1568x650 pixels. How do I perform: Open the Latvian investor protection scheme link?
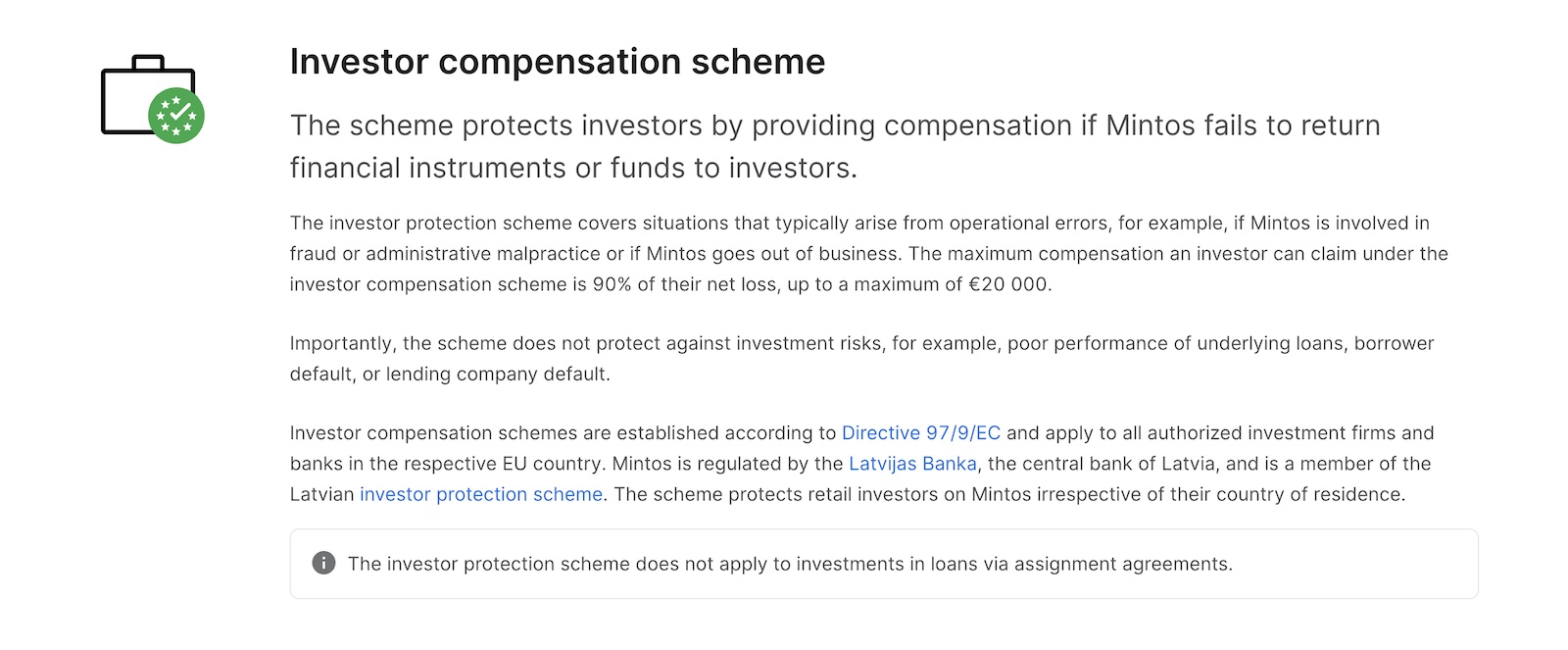(480, 494)
